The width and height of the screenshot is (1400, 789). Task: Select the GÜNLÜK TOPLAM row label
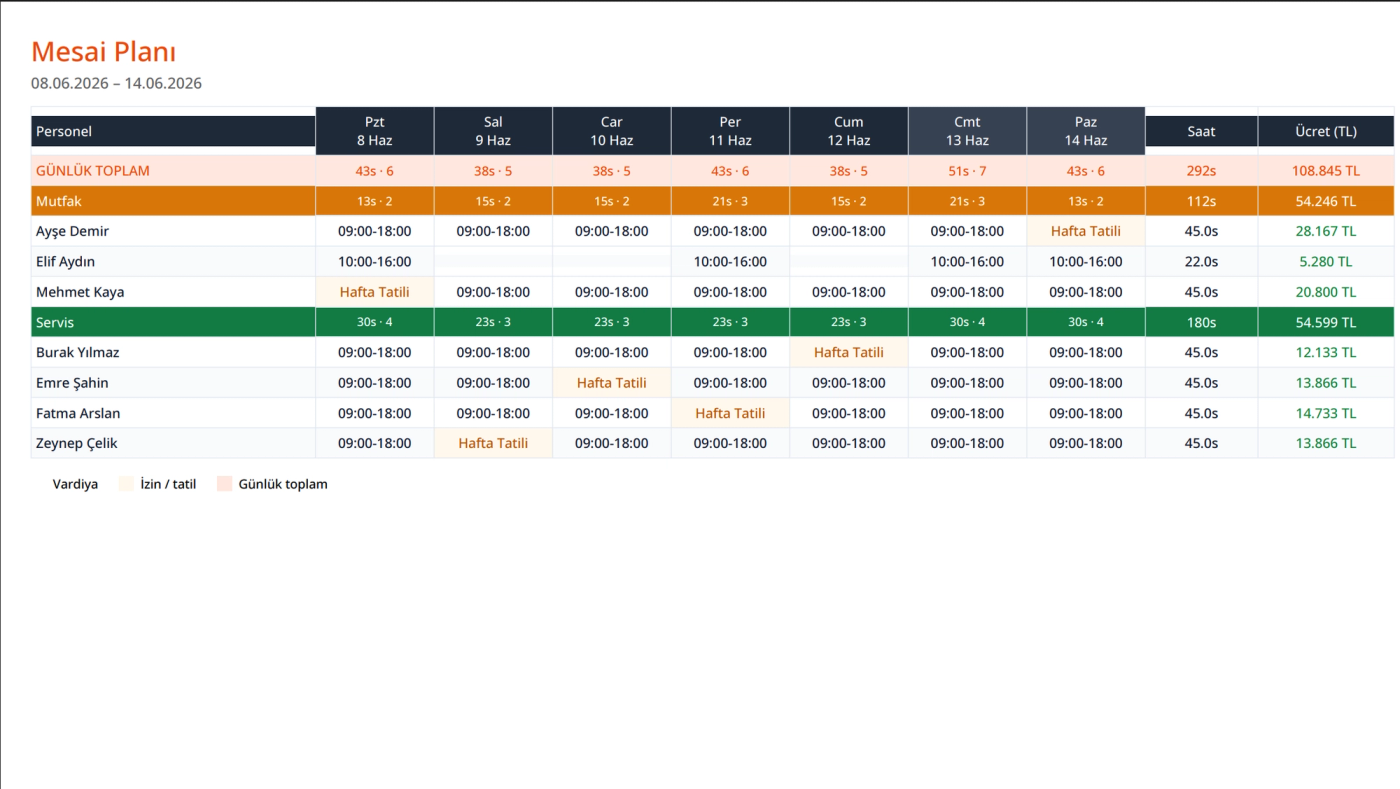pos(93,171)
